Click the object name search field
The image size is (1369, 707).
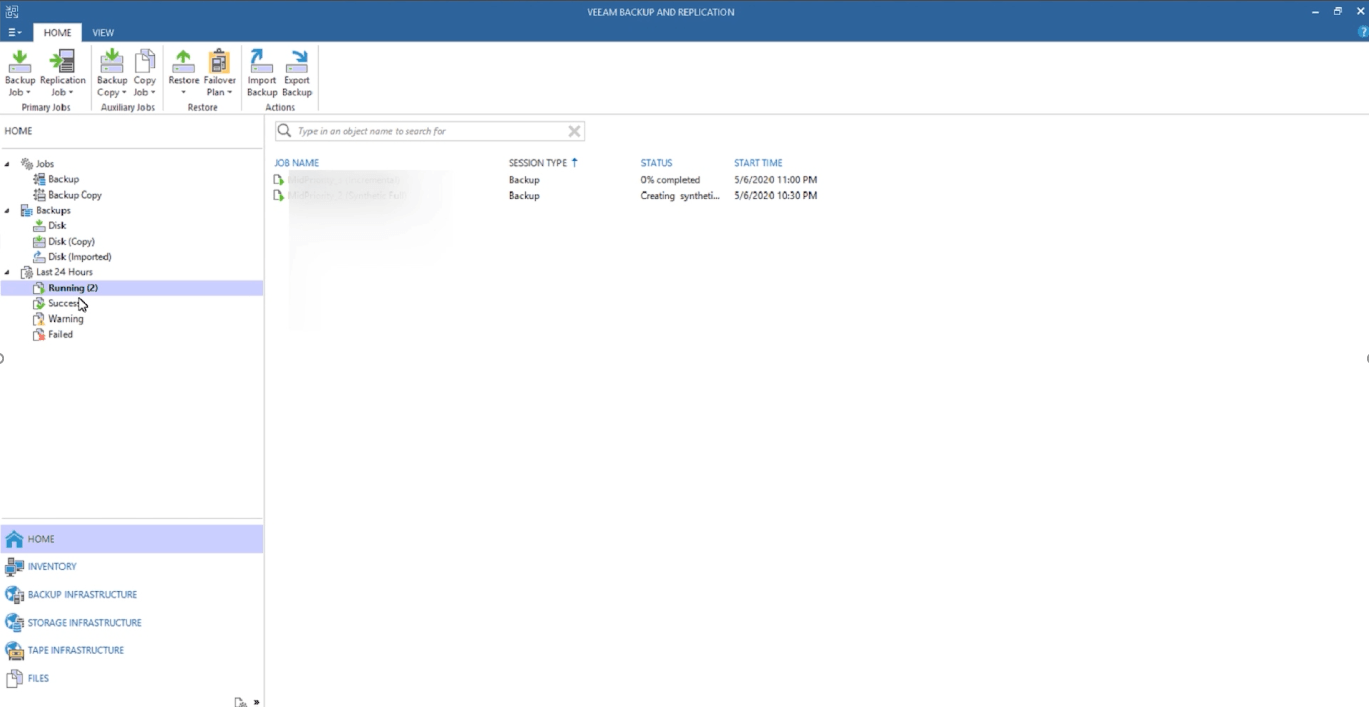tap(430, 131)
